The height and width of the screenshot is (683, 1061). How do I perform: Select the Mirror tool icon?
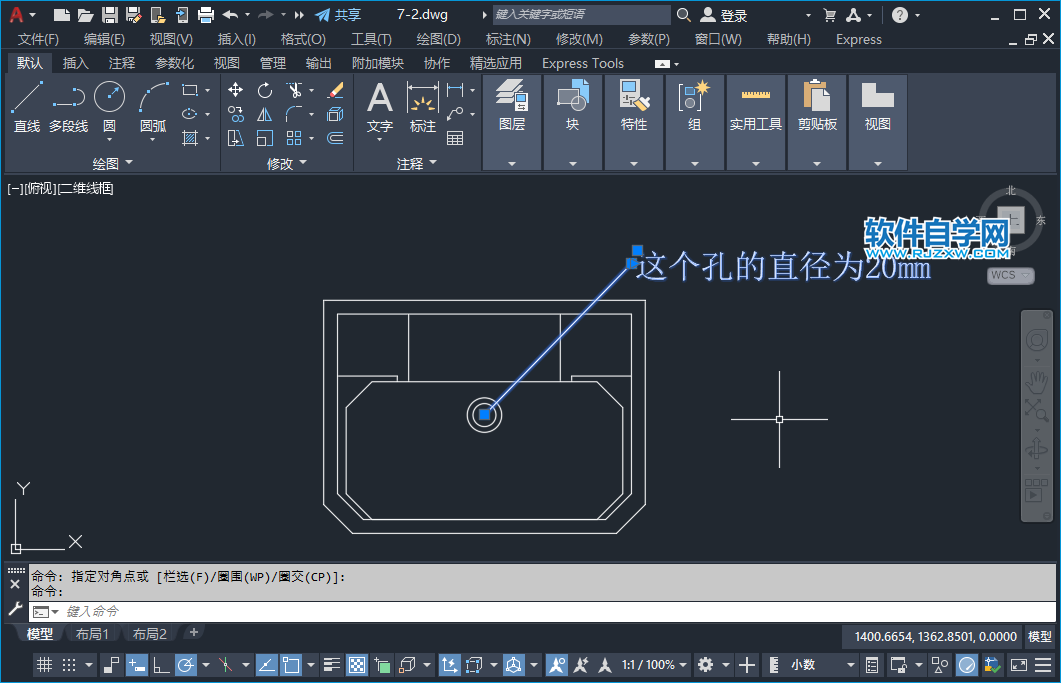point(265,114)
